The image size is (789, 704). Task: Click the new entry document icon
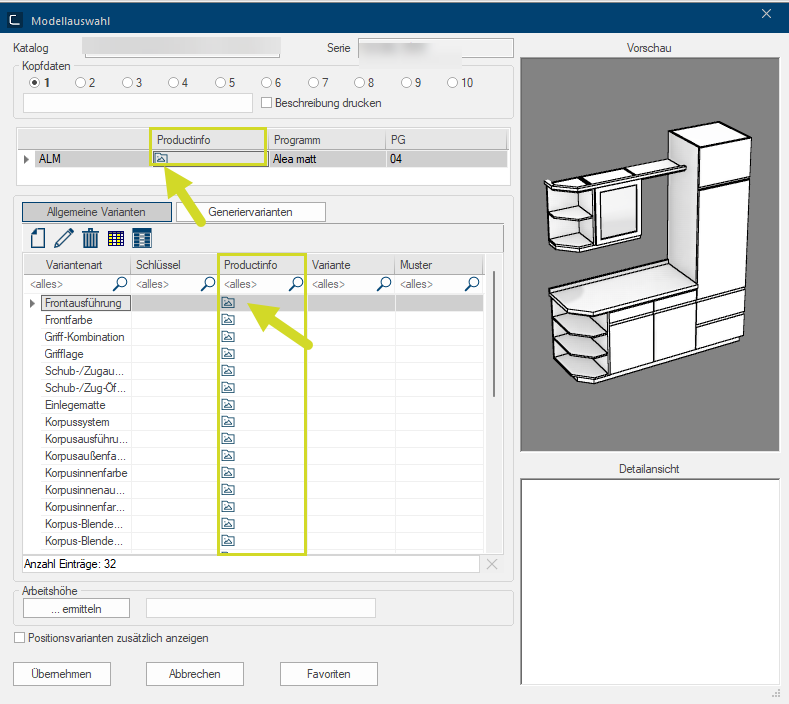38,238
